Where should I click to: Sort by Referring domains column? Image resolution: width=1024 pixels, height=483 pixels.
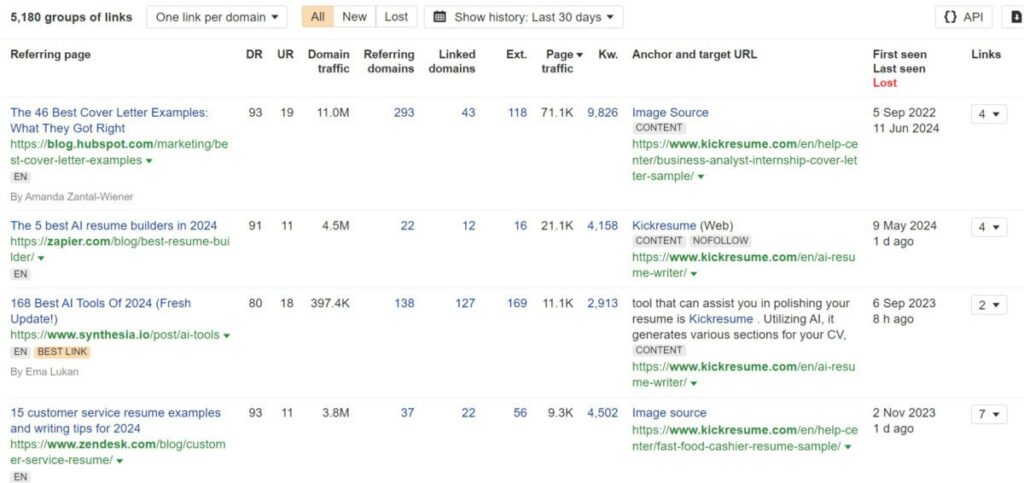coord(389,61)
